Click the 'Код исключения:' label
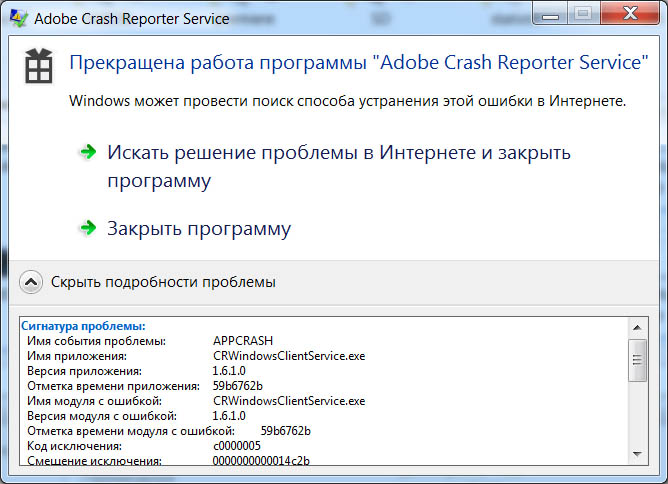 [x=75, y=446]
